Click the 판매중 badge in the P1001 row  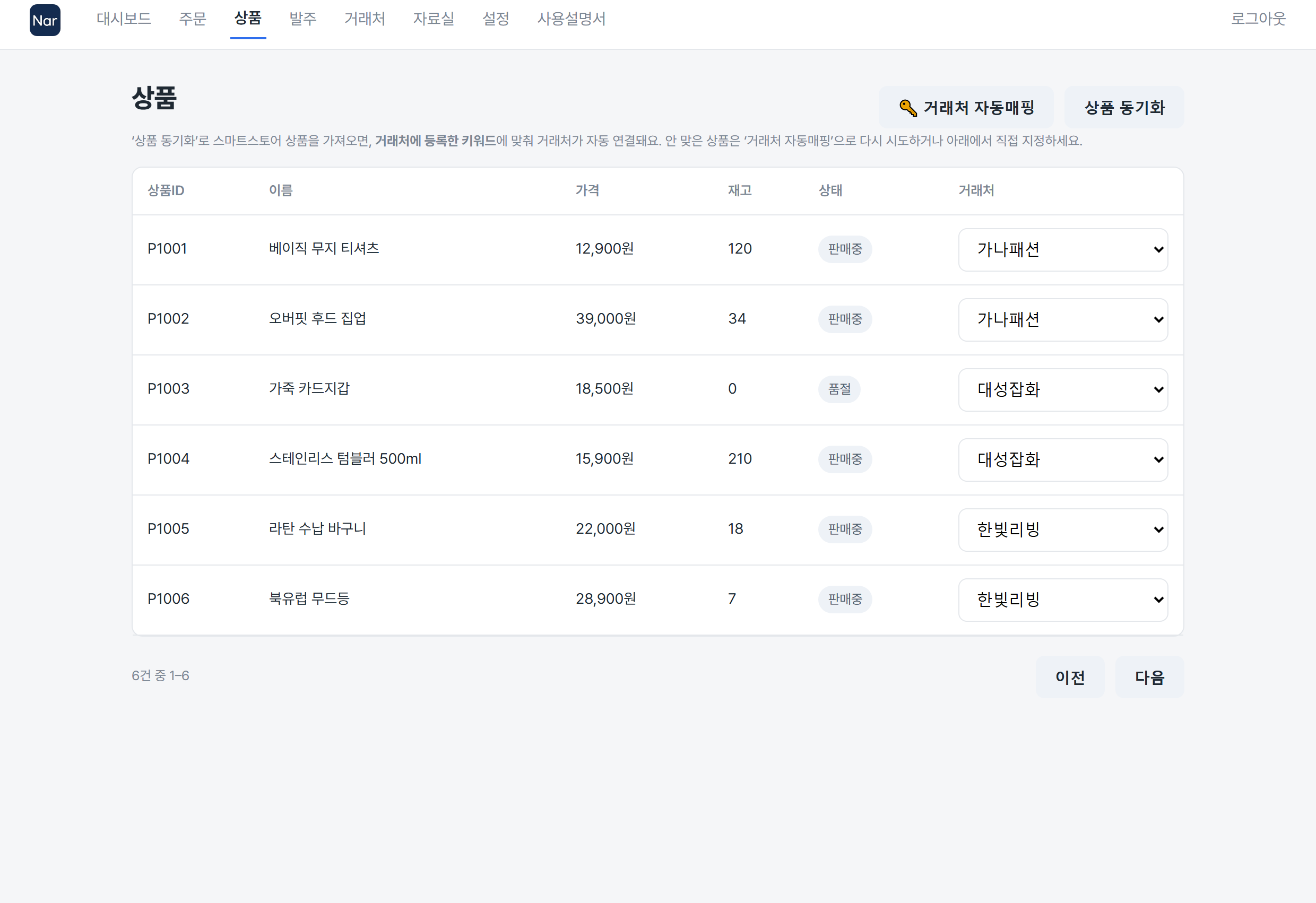pos(845,249)
